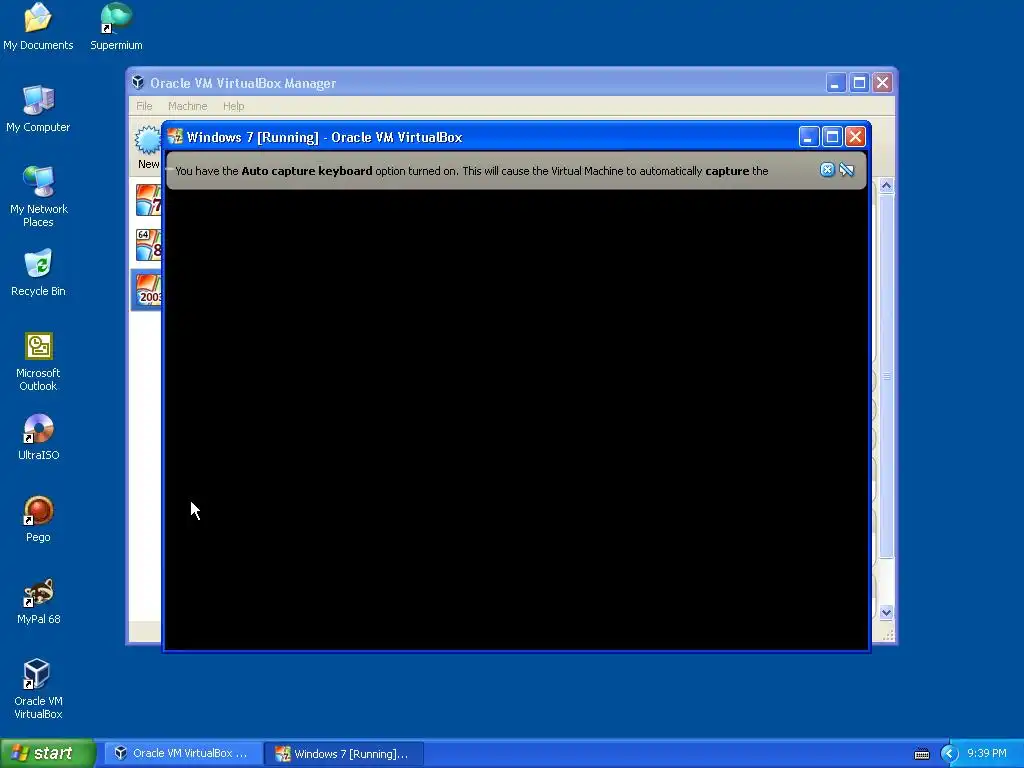
Task: Expand hidden system tray icons arrow
Action: click(949, 754)
